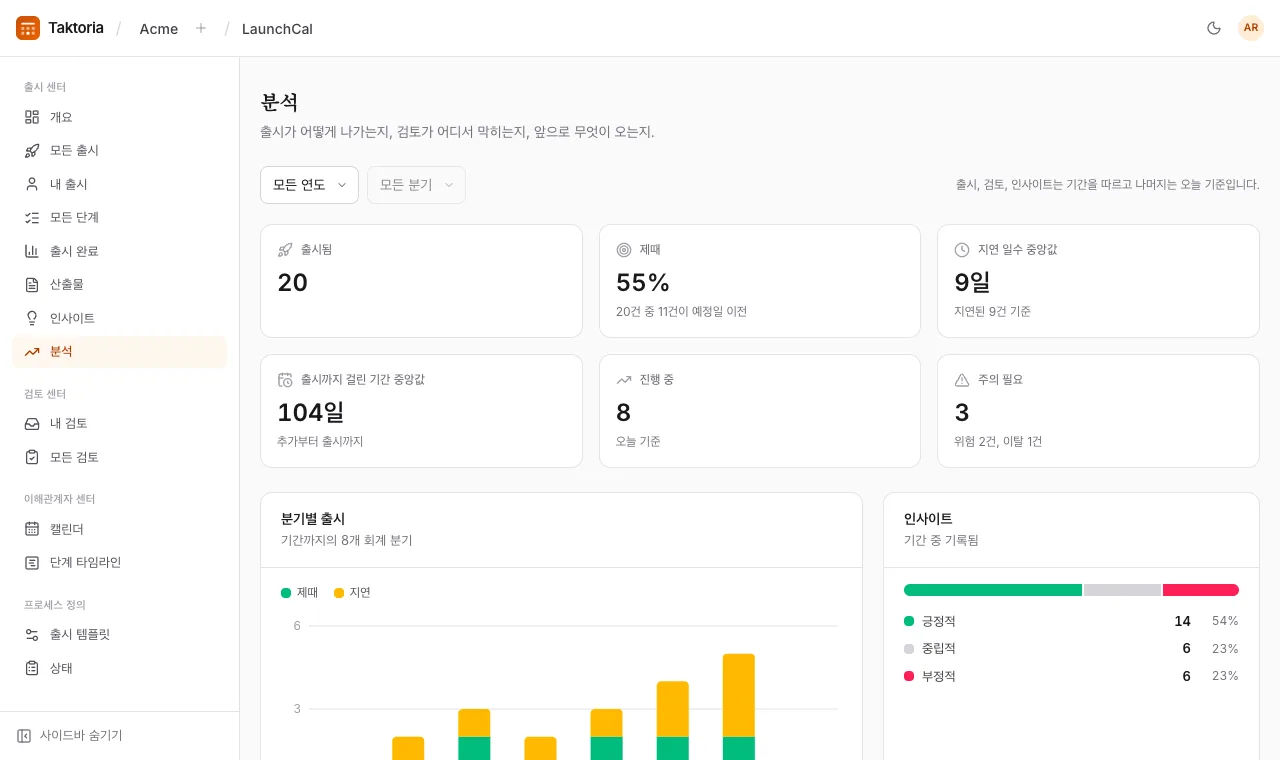Open the 캘린더 page
The image size is (1280, 760).
[x=119, y=529]
